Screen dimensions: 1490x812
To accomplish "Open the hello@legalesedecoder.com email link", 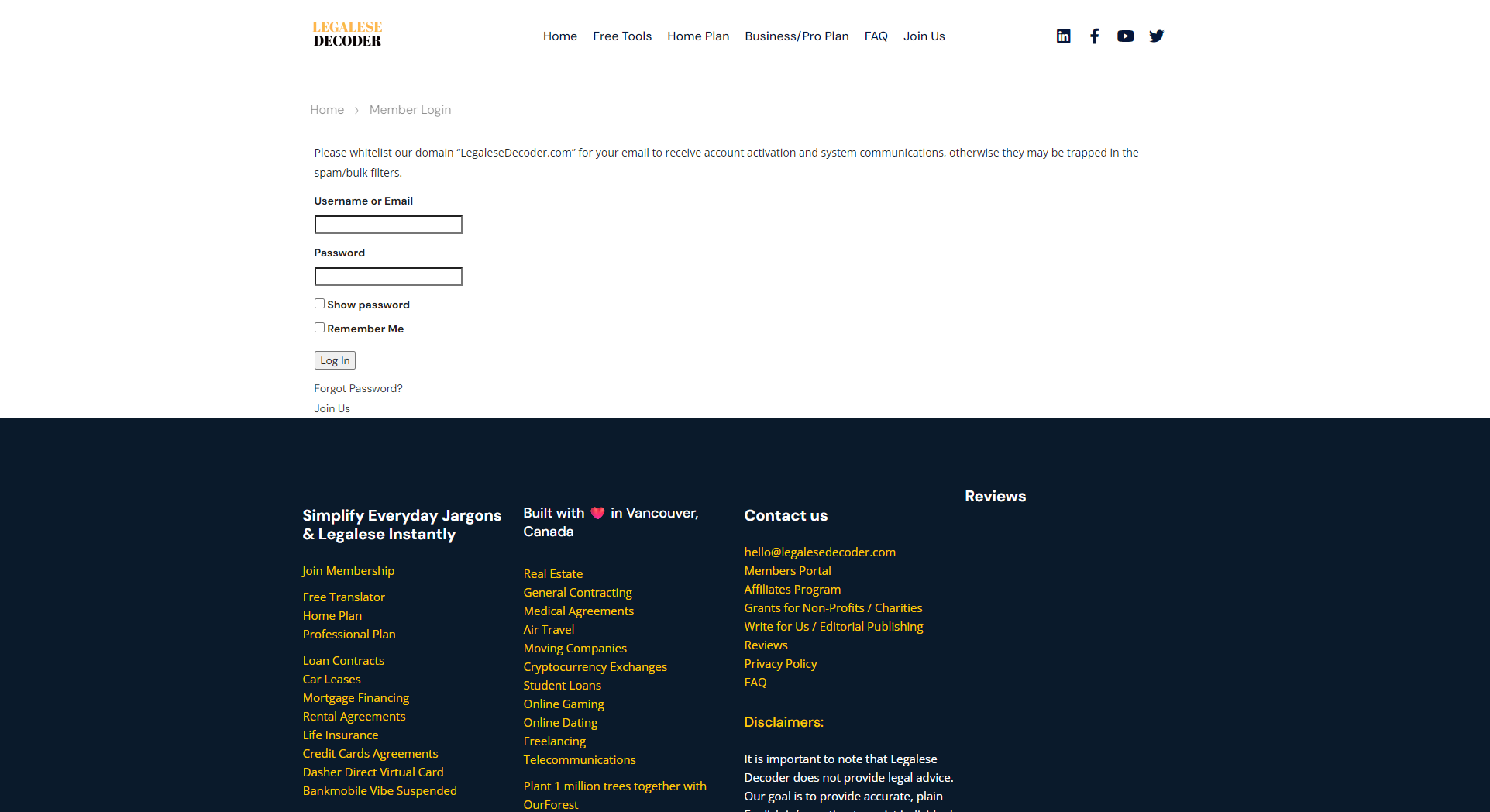I will (820, 552).
